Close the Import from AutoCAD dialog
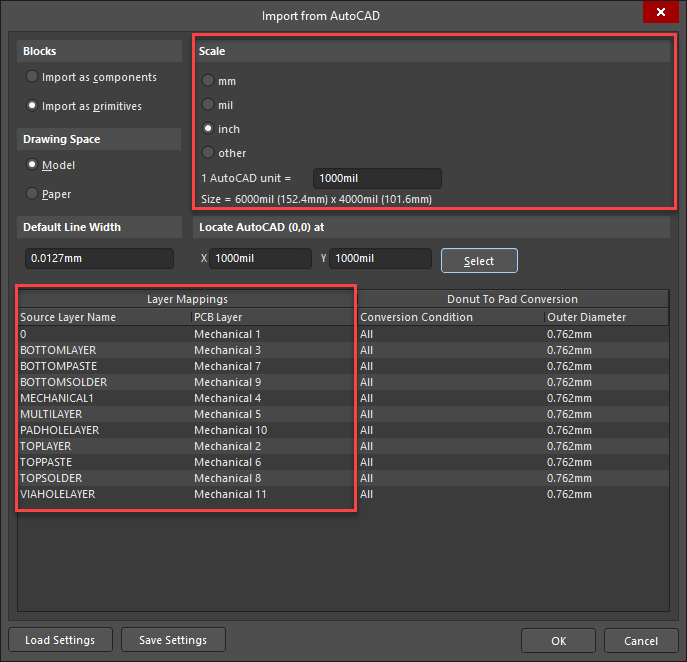 661,12
